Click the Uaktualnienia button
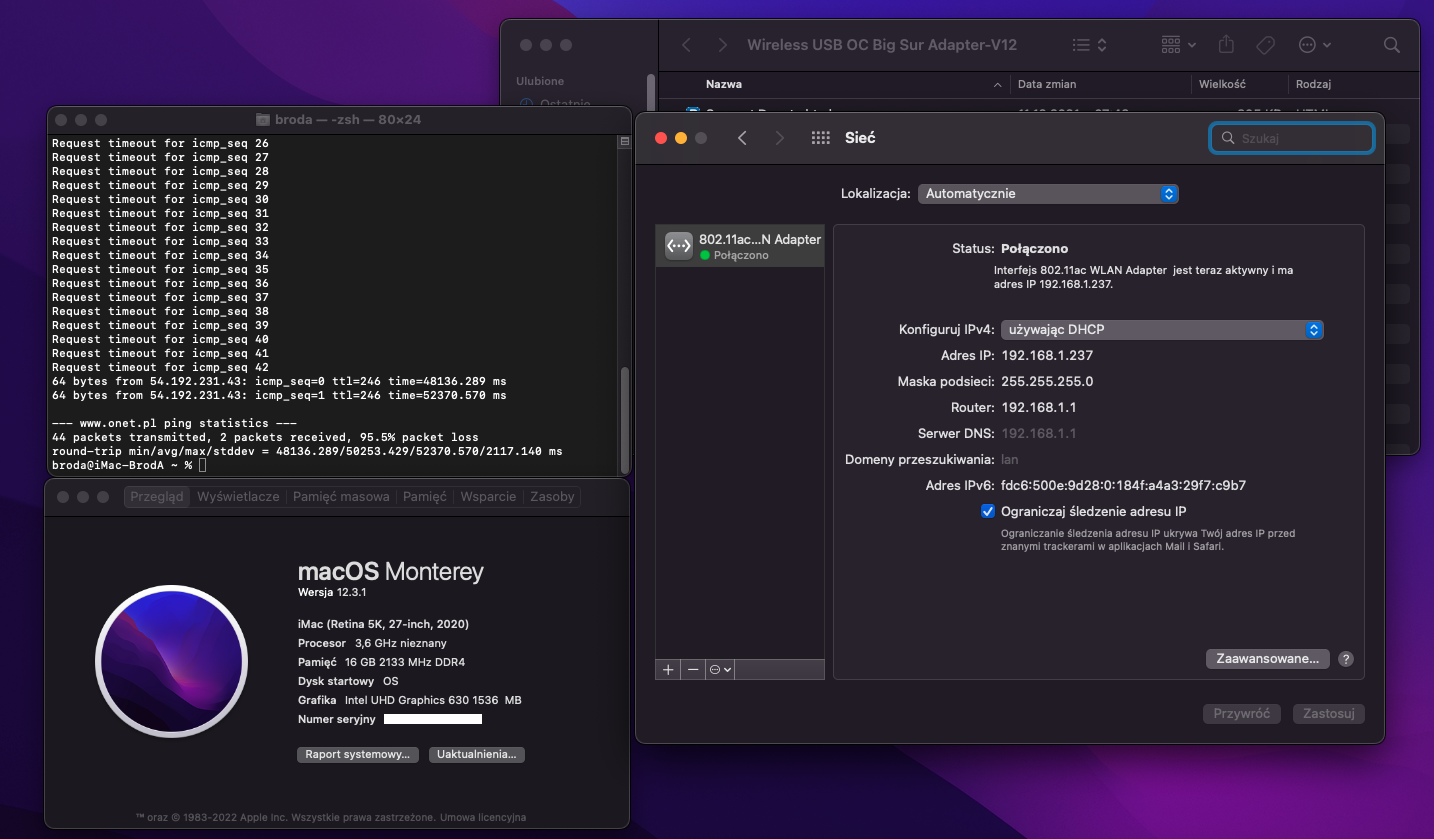 click(x=477, y=755)
